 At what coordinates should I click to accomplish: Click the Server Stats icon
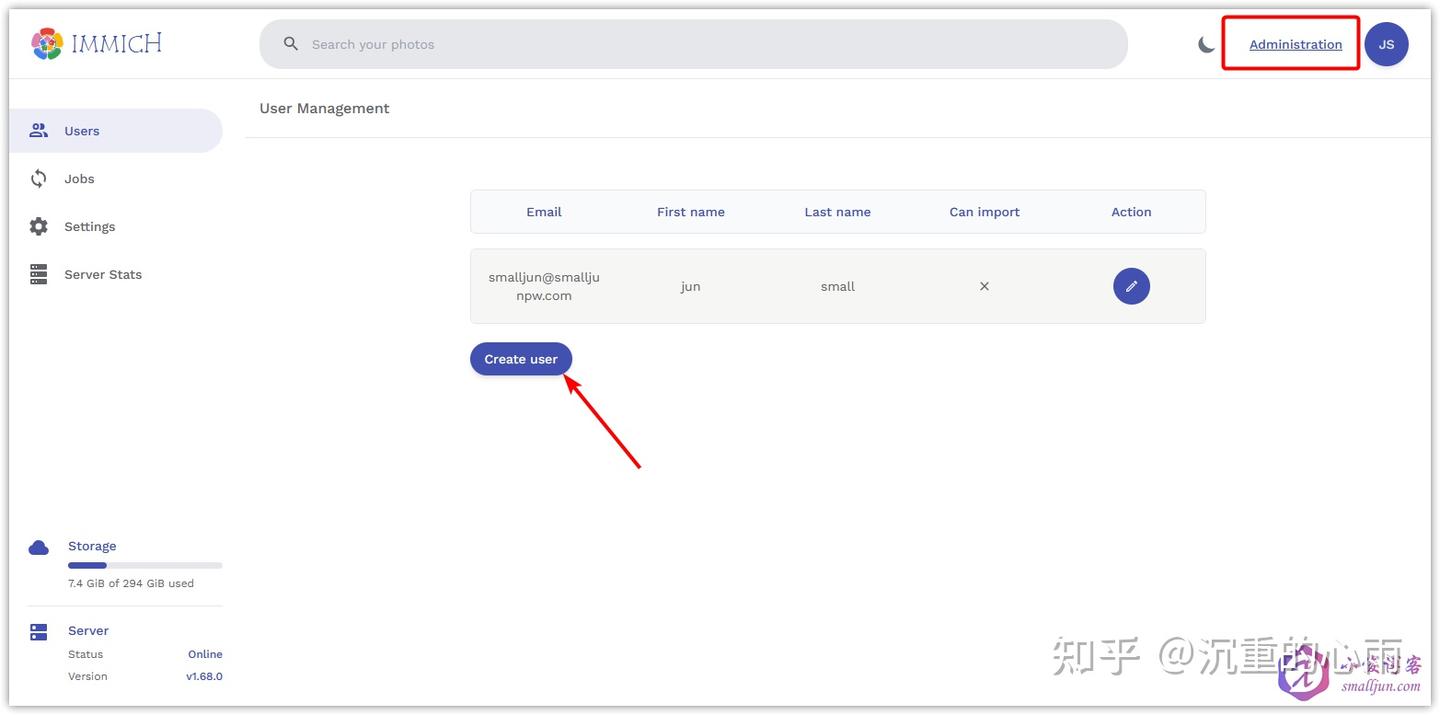39,274
